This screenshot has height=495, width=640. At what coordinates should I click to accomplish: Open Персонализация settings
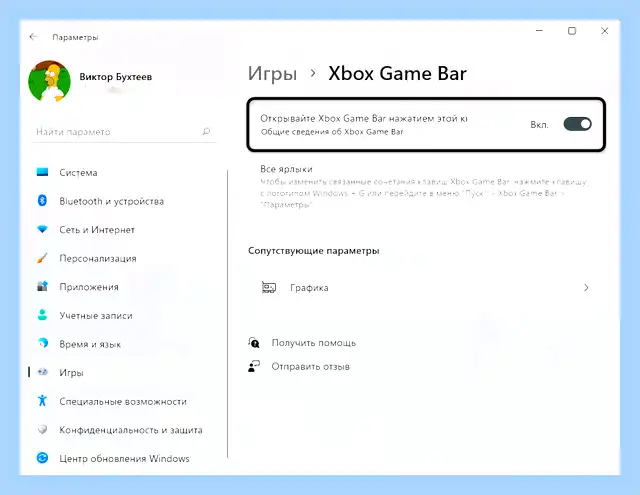click(98, 258)
